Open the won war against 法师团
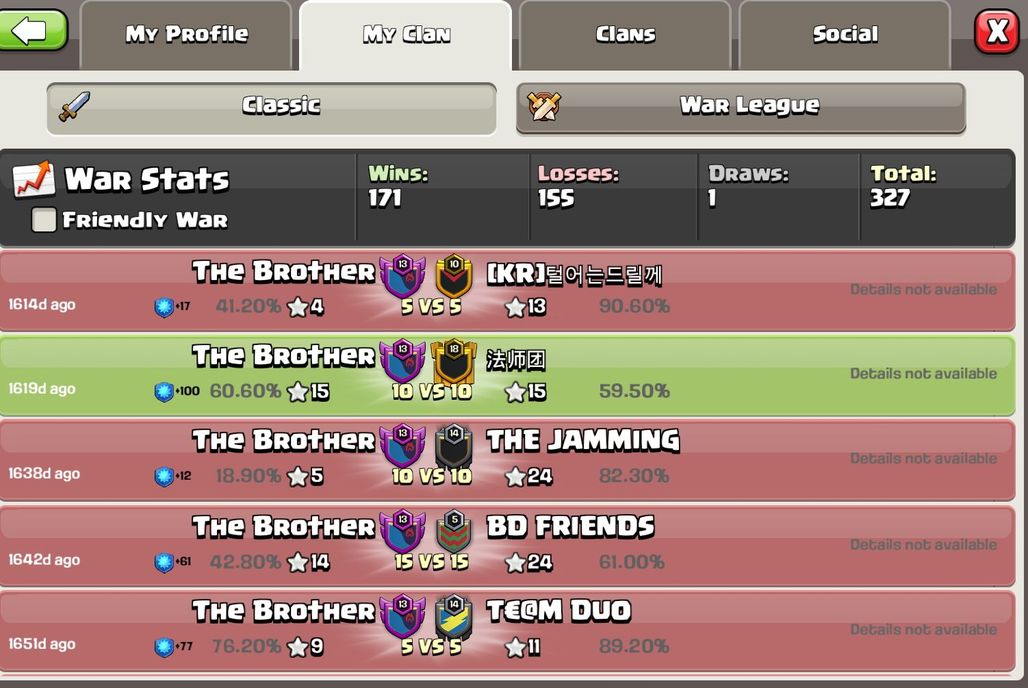 [x=507, y=376]
